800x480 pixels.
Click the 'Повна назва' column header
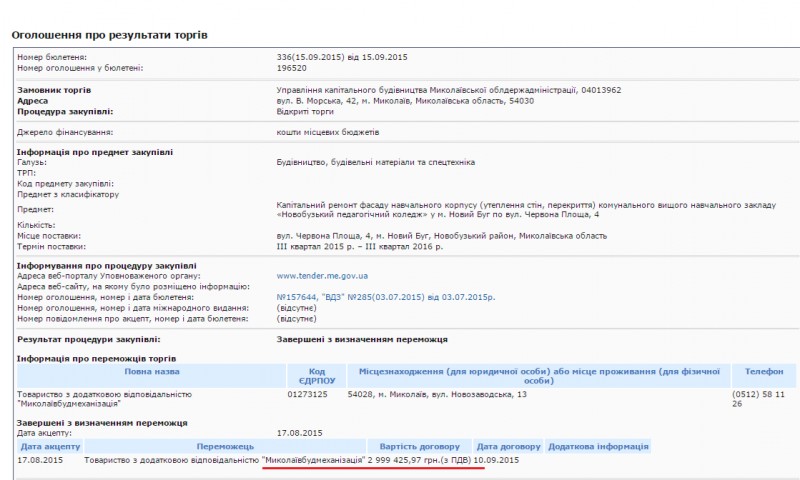(151, 371)
